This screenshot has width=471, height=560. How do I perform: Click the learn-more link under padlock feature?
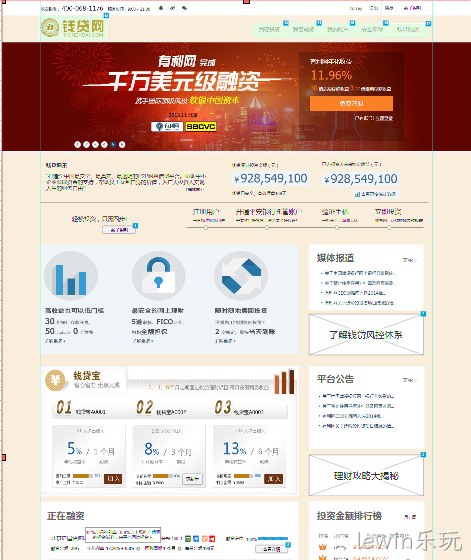(142, 341)
